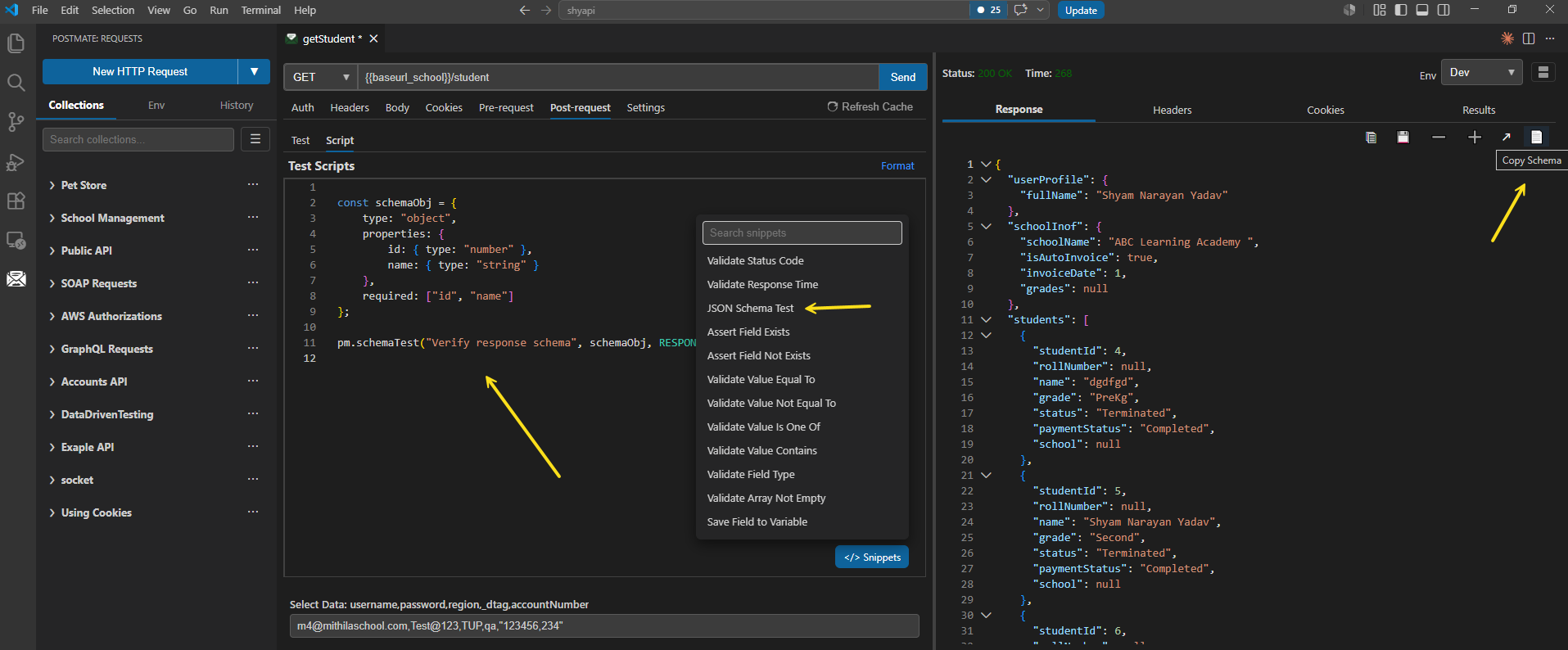The height and width of the screenshot is (650, 1568).
Task: Expand the SOAP Requests collection
Action: tap(52, 283)
